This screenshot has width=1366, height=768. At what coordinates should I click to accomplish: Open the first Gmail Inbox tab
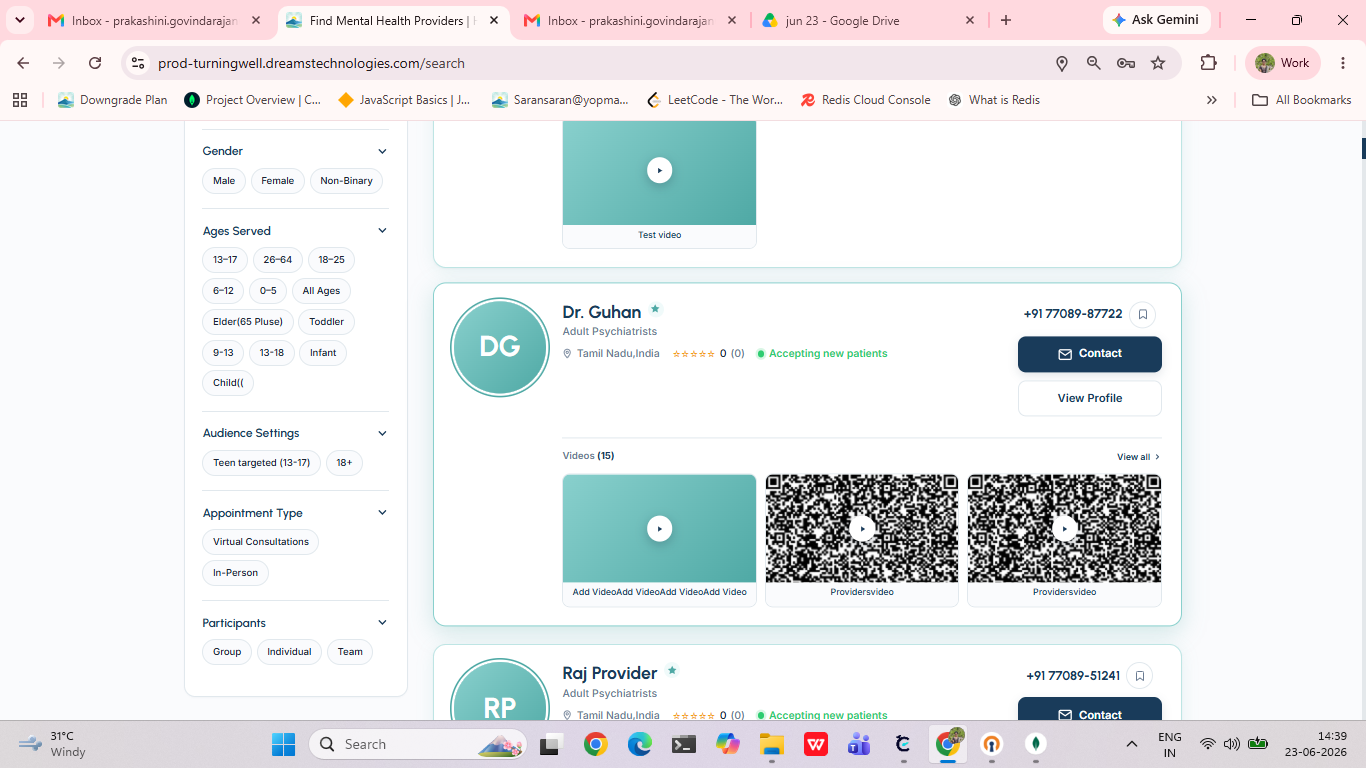156,20
